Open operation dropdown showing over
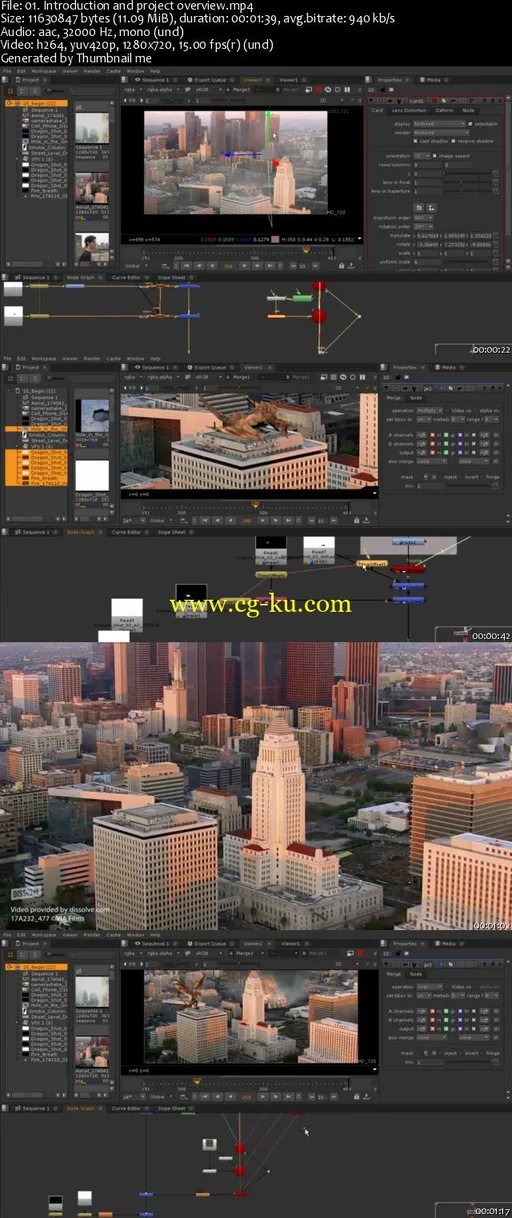This screenshot has height=1218, width=512. [430, 987]
